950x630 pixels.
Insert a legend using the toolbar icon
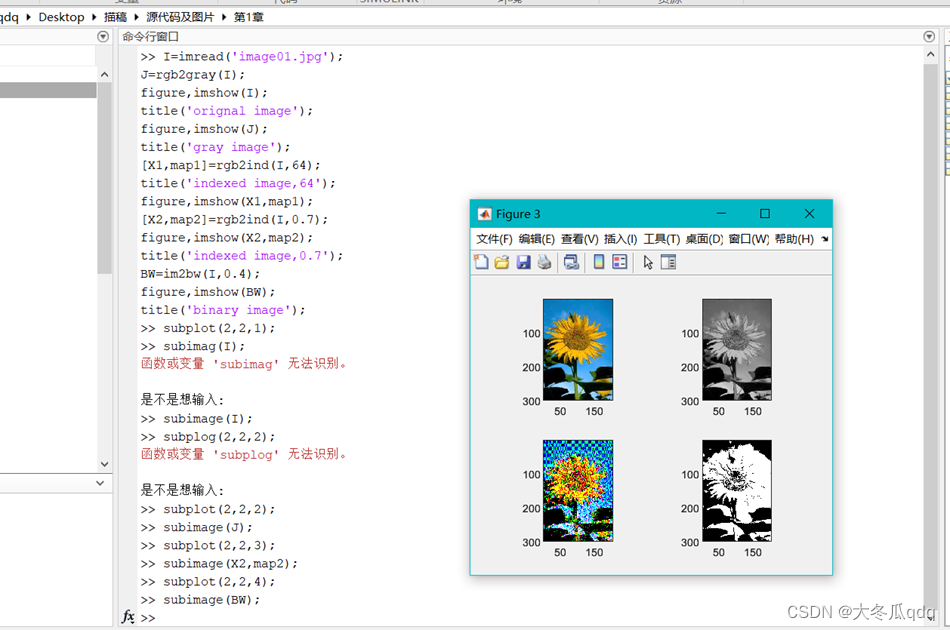pos(620,262)
